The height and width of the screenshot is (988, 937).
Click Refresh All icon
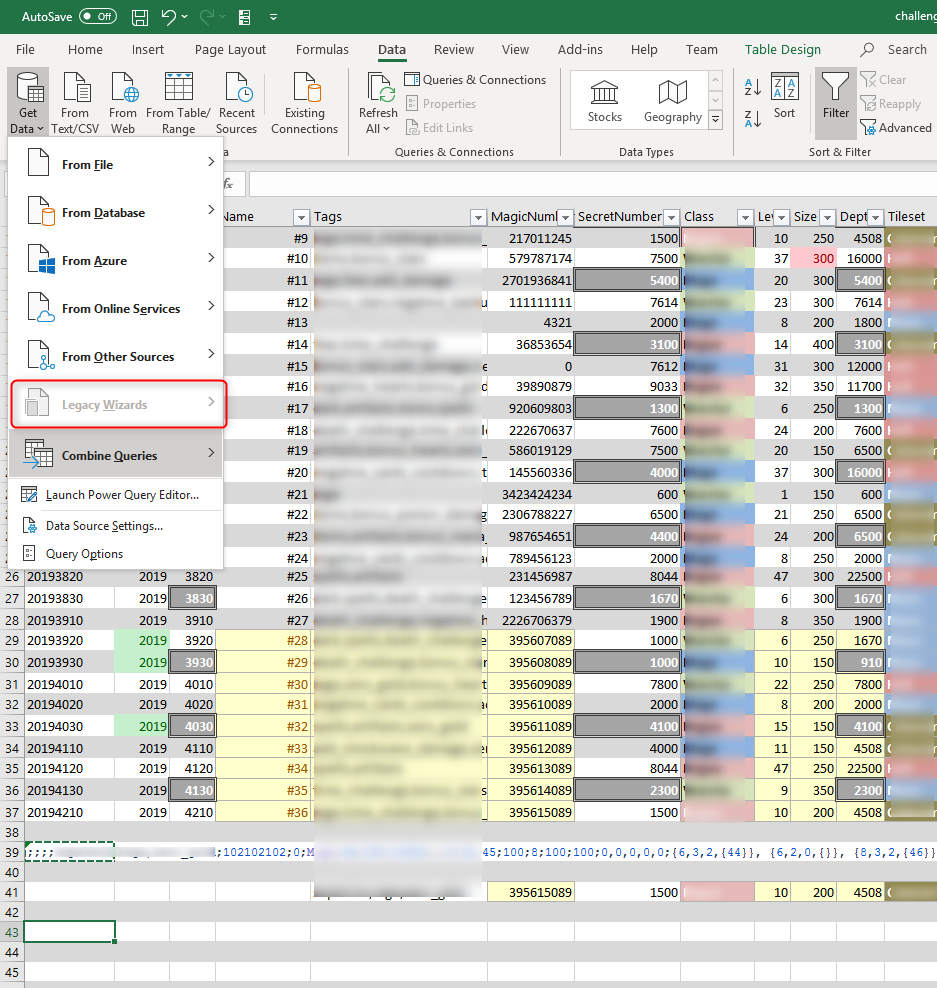(x=378, y=103)
